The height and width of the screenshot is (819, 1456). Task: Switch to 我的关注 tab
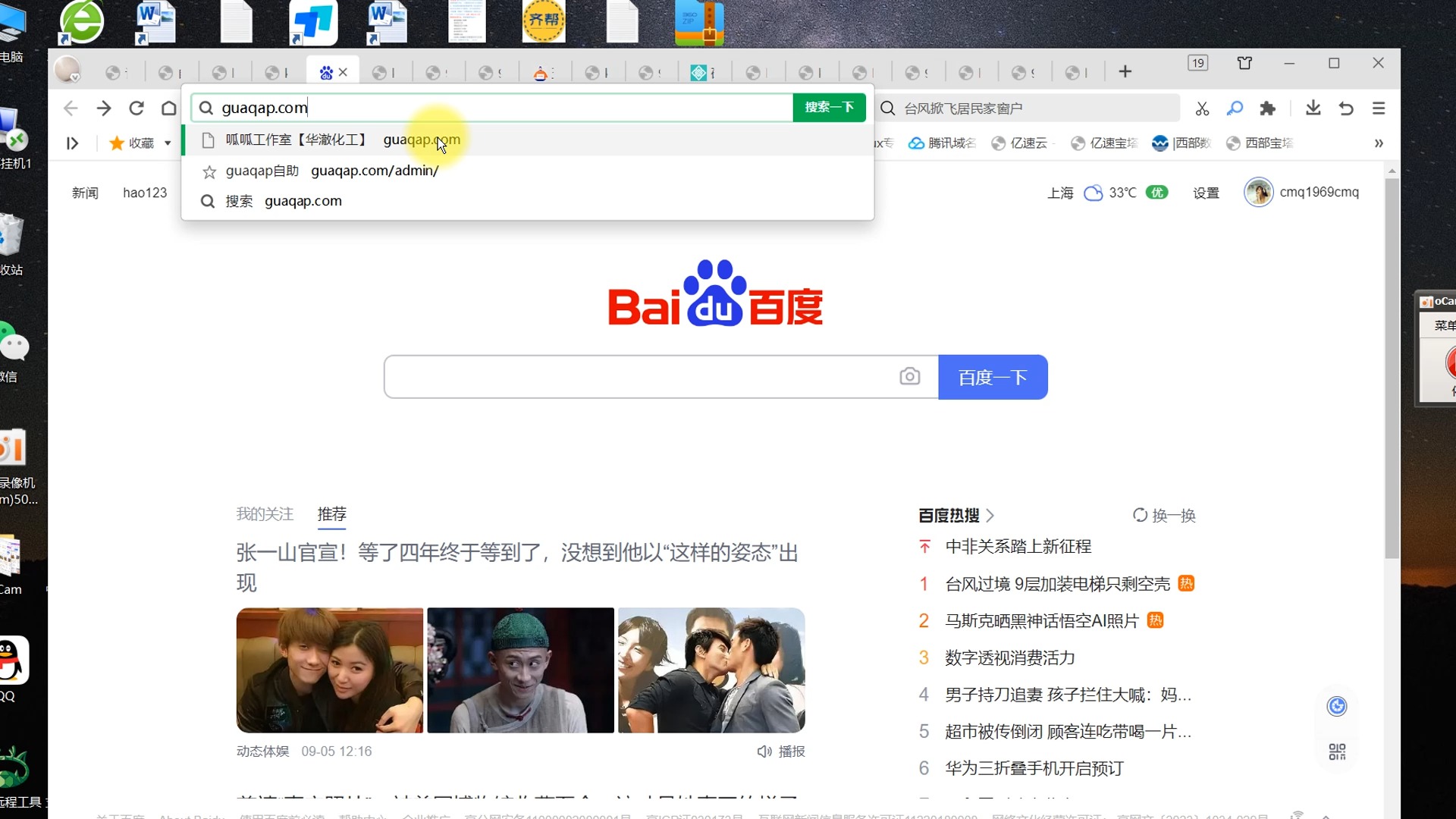pyautogui.click(x=264, y=514)
